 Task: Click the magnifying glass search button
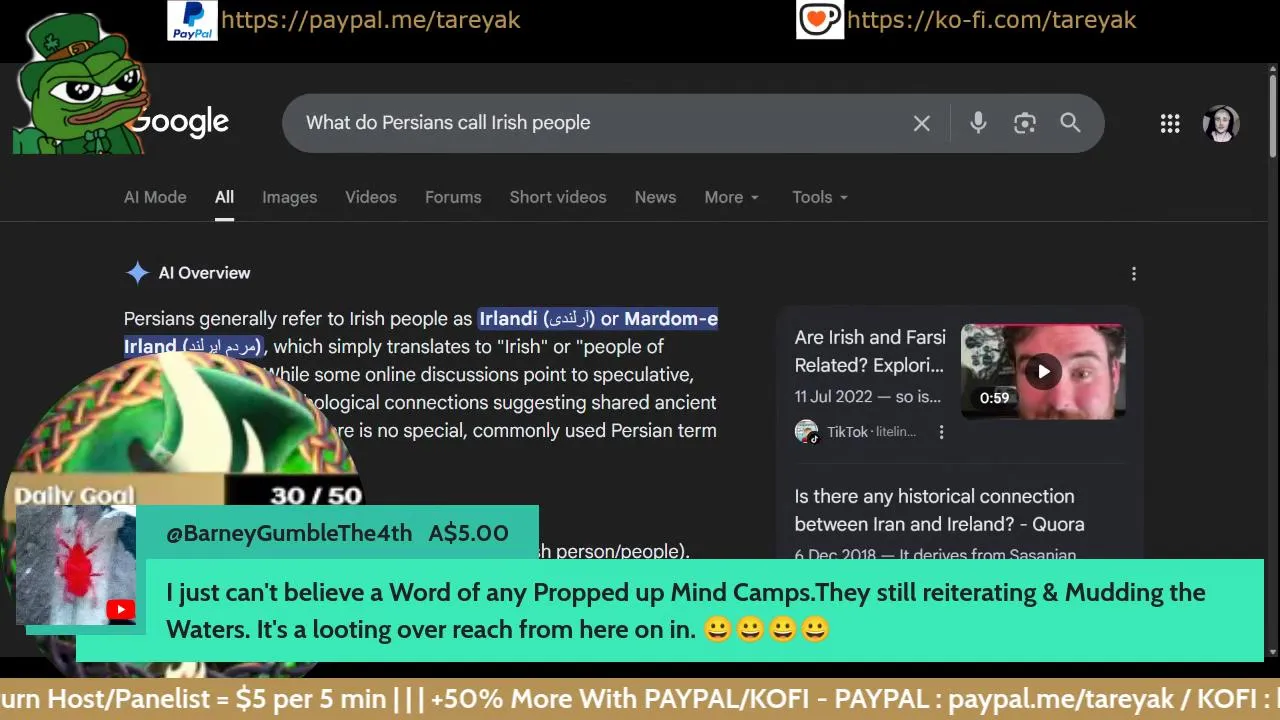(x=1070, y=123)
